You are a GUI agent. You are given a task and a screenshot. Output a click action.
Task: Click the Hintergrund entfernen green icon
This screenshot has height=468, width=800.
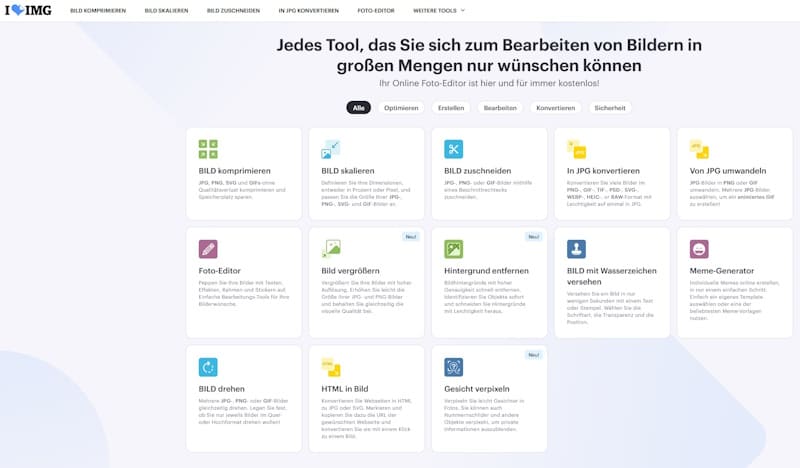[x=454, y=249]
